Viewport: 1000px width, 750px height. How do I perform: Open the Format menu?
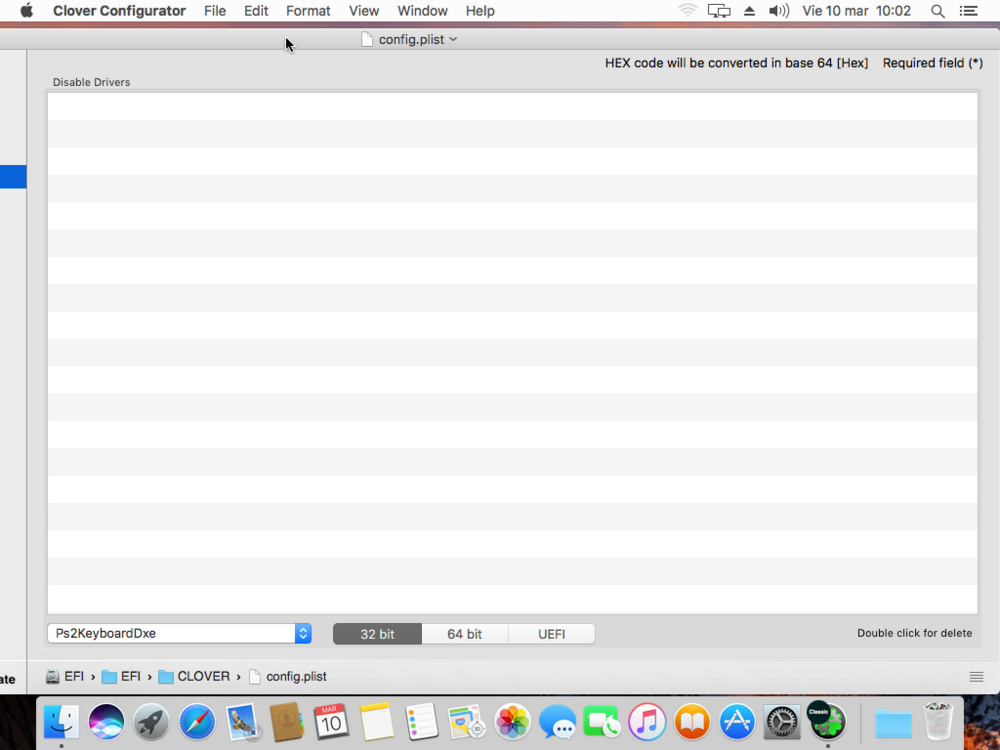click(x=308, y=11)
